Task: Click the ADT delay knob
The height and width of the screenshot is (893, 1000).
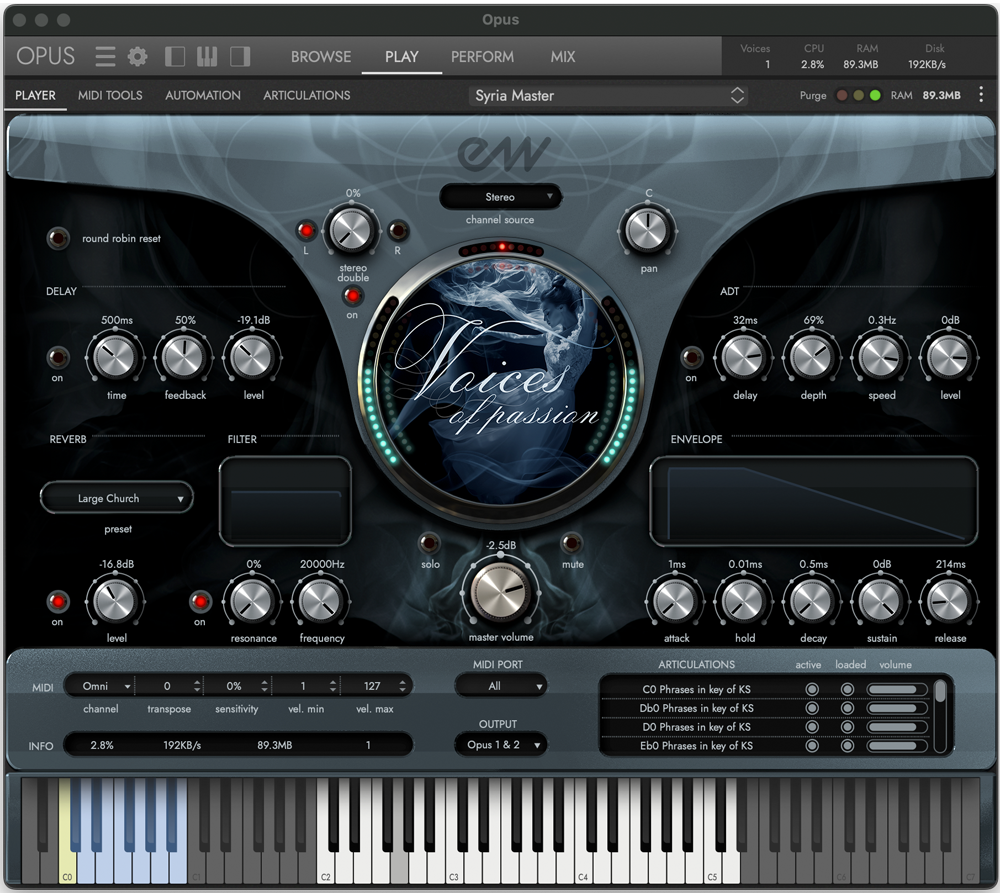Action: (x=744, y=357)
